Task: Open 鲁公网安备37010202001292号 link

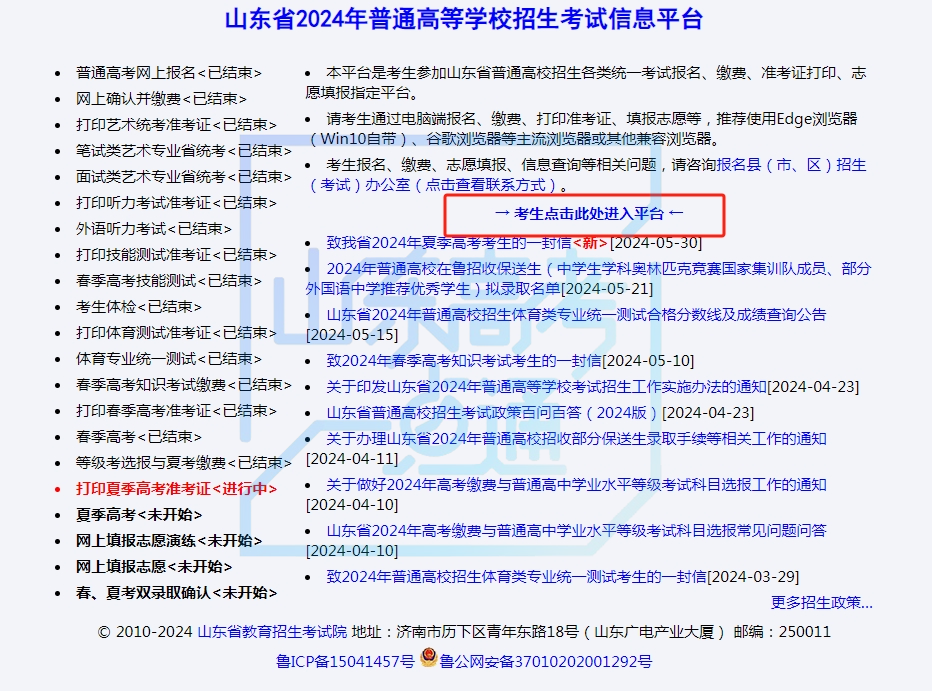Action: [x=546, y=661]
